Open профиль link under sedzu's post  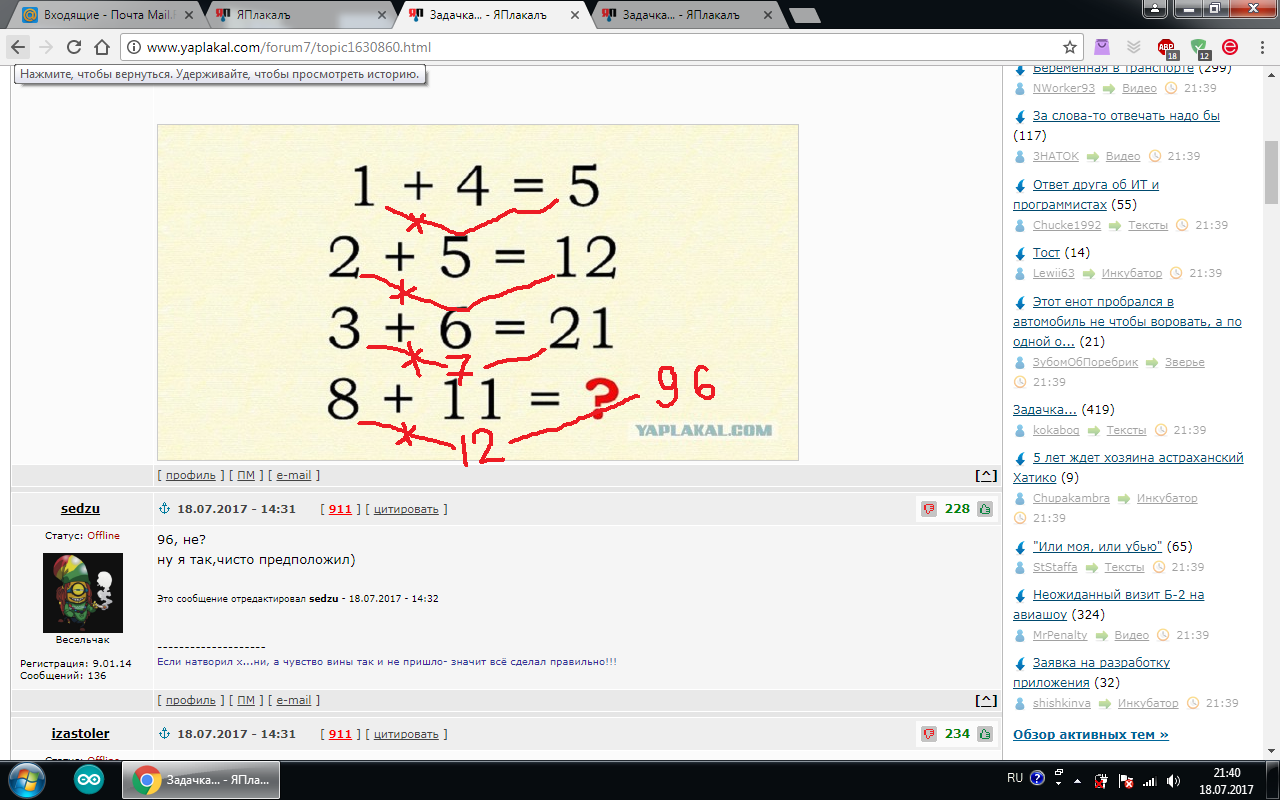coord(191,700)
